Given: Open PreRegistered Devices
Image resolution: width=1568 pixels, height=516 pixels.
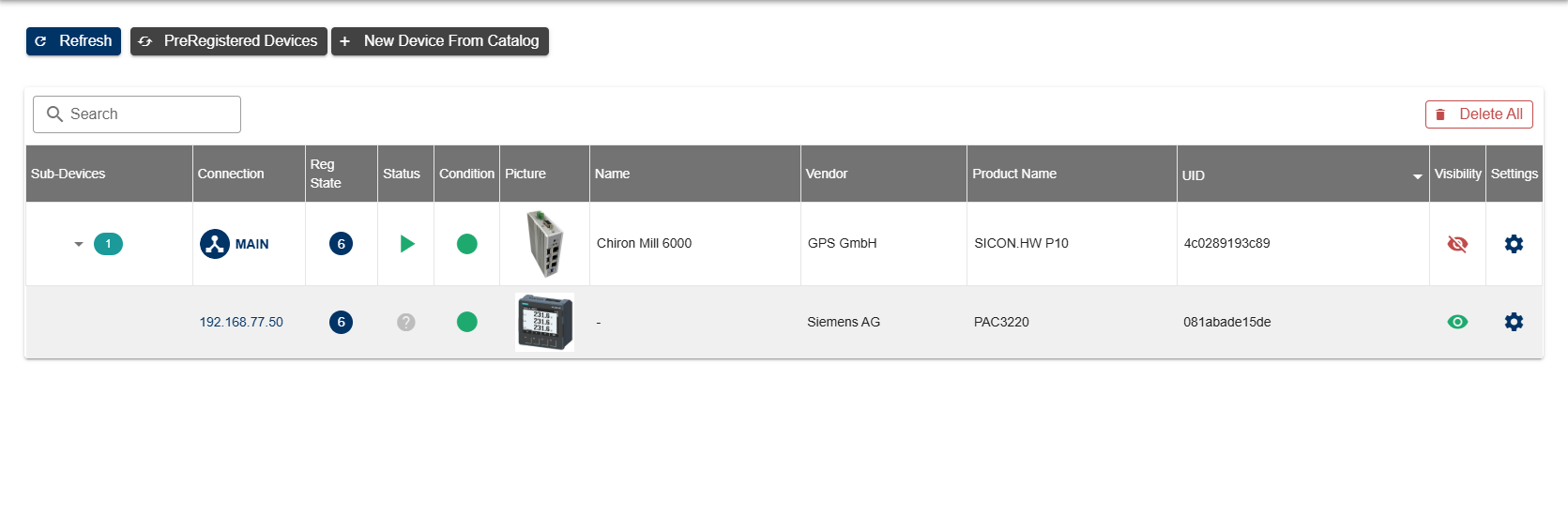Looking at the screenshot, I should tap(228, 41).
